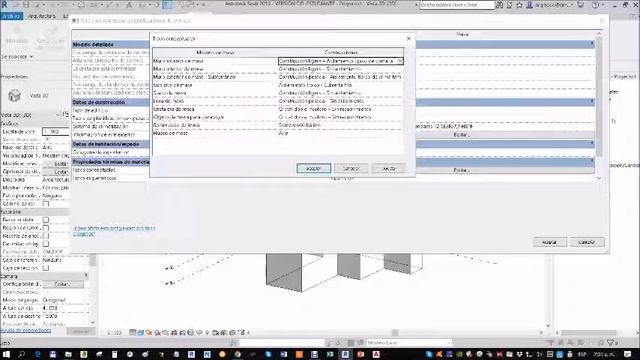Click Aceptar in the energy settings dialog

[549, 242]
